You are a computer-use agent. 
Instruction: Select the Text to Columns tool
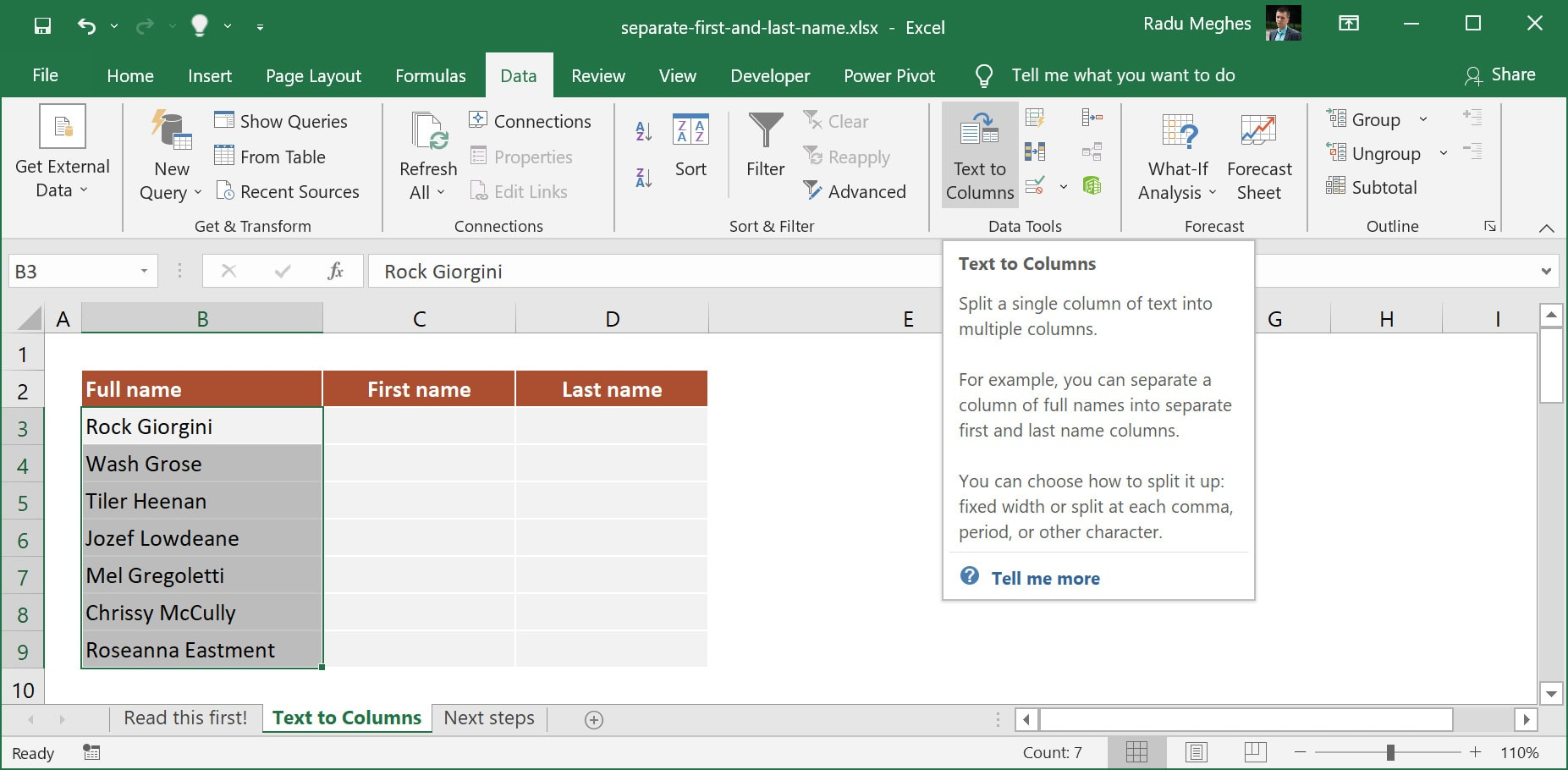[x=978, y=157]
